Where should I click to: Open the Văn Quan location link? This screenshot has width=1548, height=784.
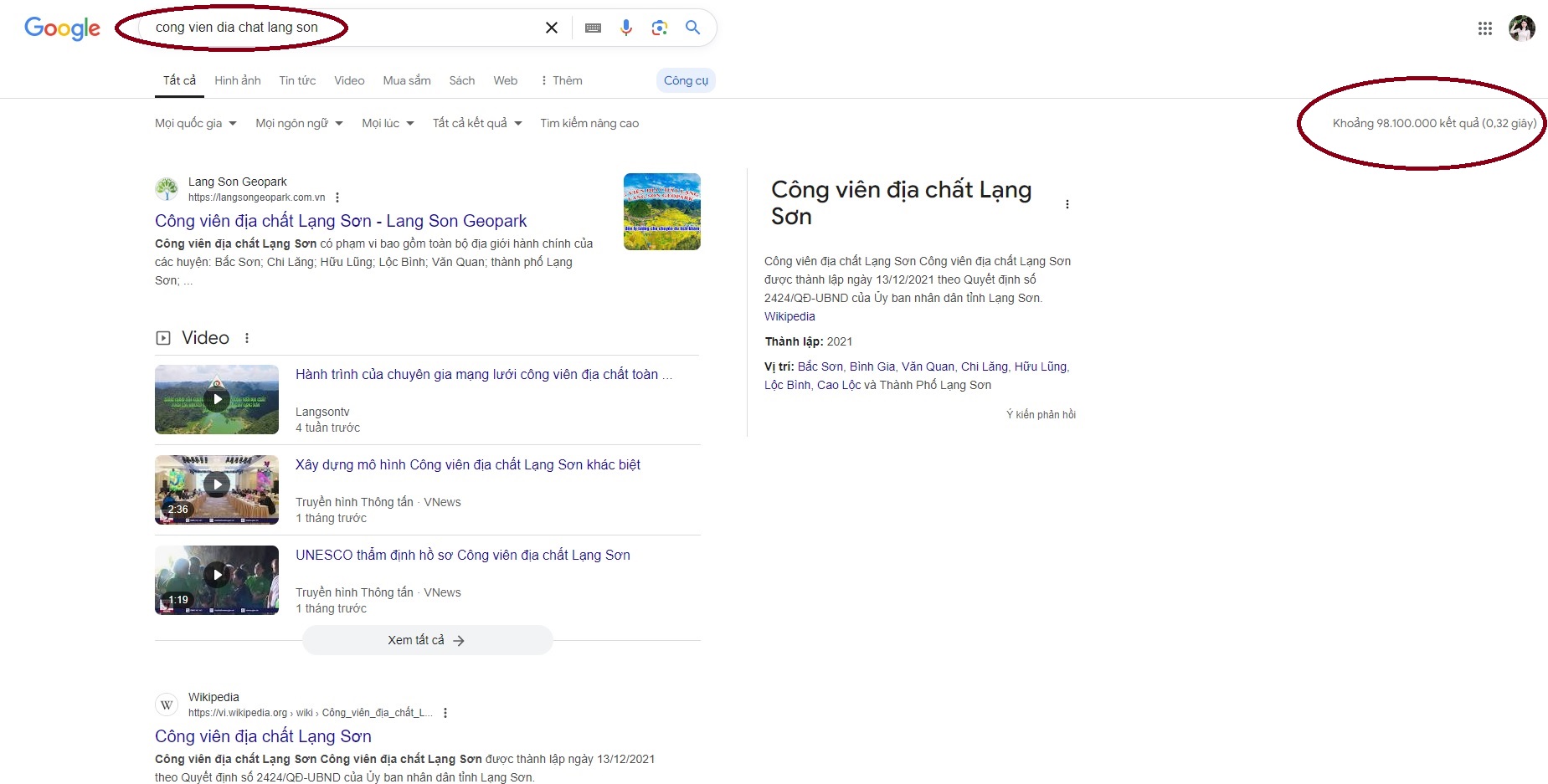point(928,366)
